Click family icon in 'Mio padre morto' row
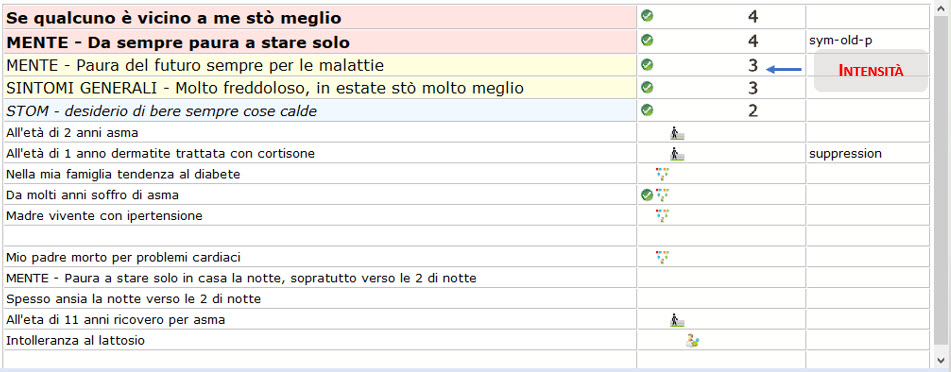The height and width of the screenshot is (372, 951). (662, 257)
